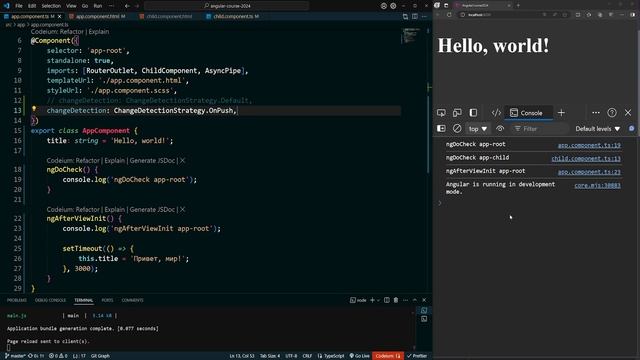Click the new terminal plus icon
640x360 pixels.
point(372,300)
